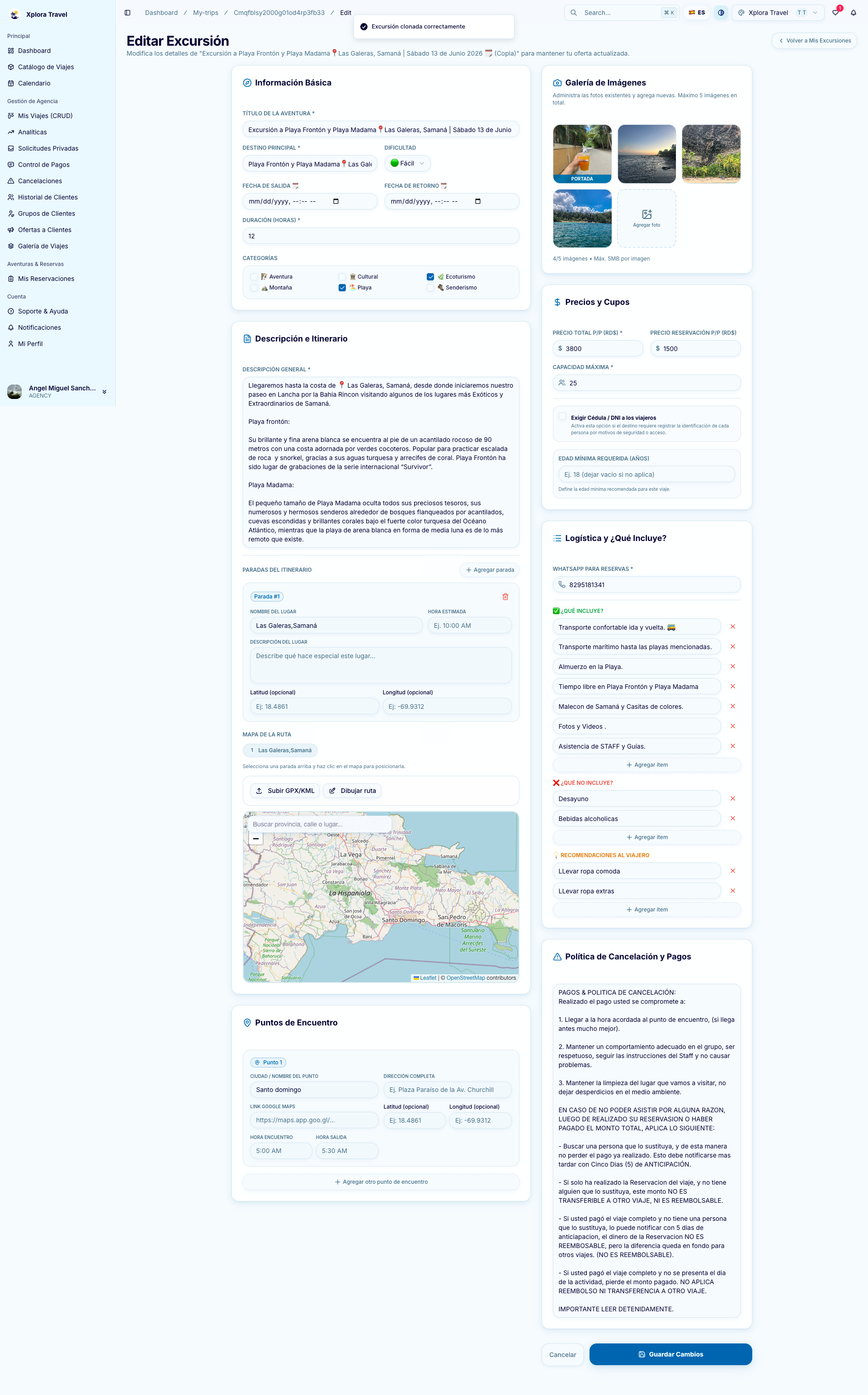Click the search magnifier icon
This screenshot has height=1395, width=868.
[574, 13]
